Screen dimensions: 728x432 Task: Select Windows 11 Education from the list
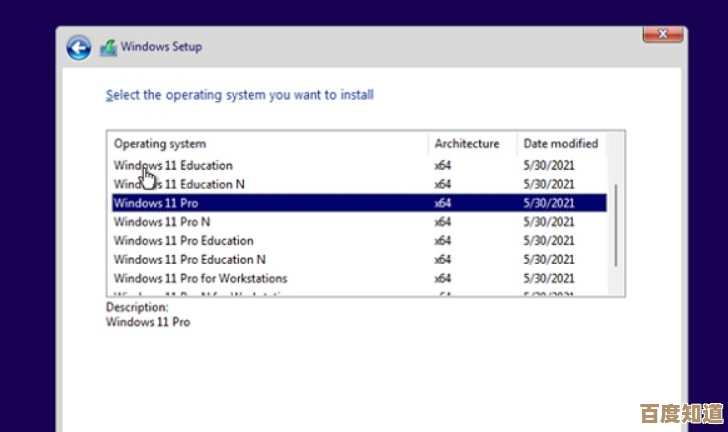click(173, 165)
